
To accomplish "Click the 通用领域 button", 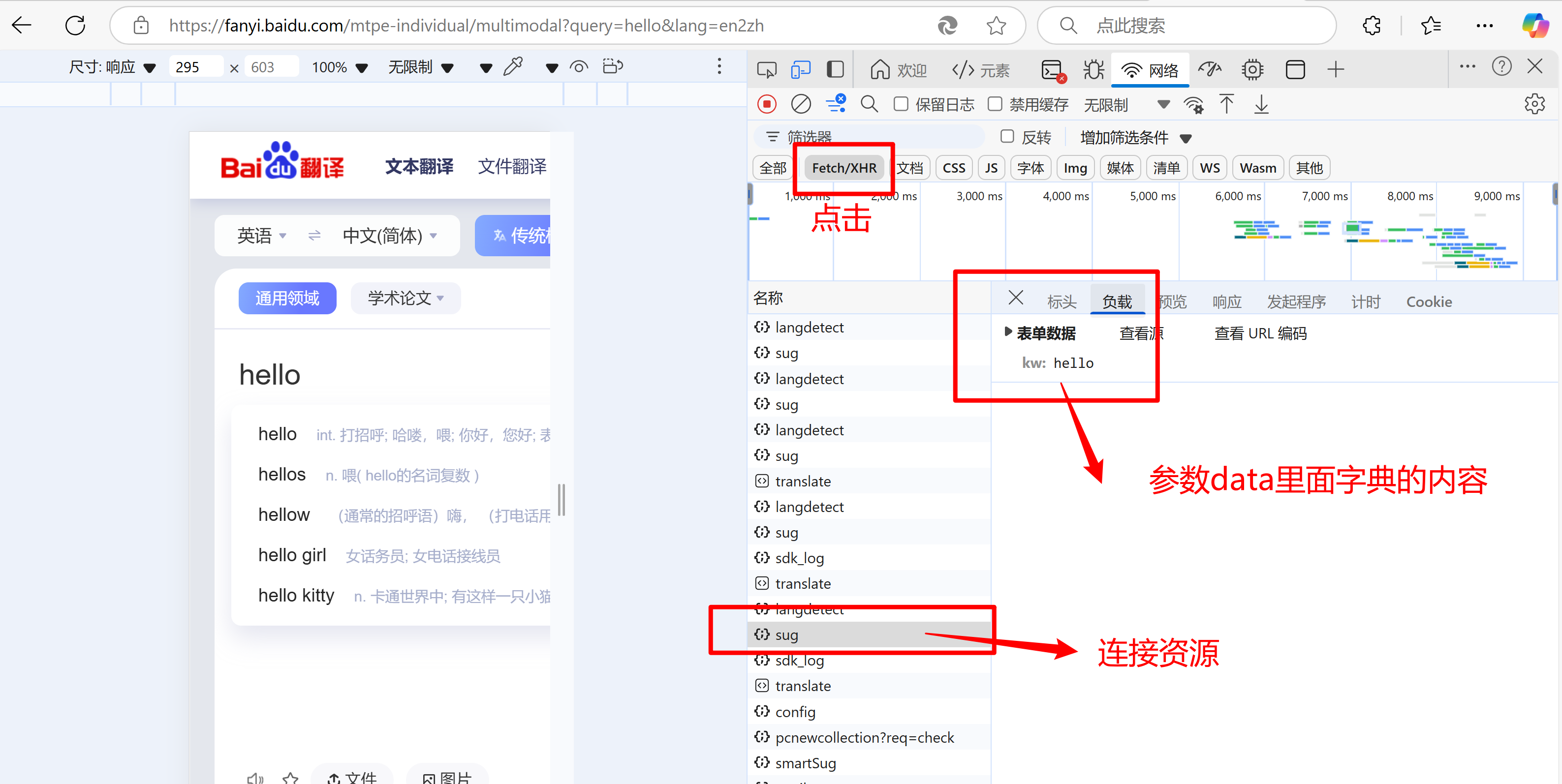I will (x=287, y=298).
